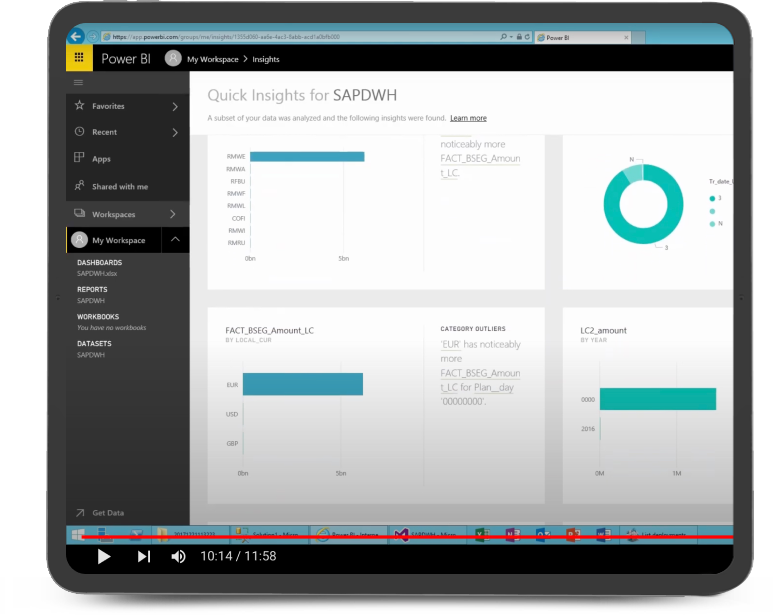Image resolution: width=773 pixels, height=615 pixels.
Task: Mute the video volume
Action: pos(178,556)
